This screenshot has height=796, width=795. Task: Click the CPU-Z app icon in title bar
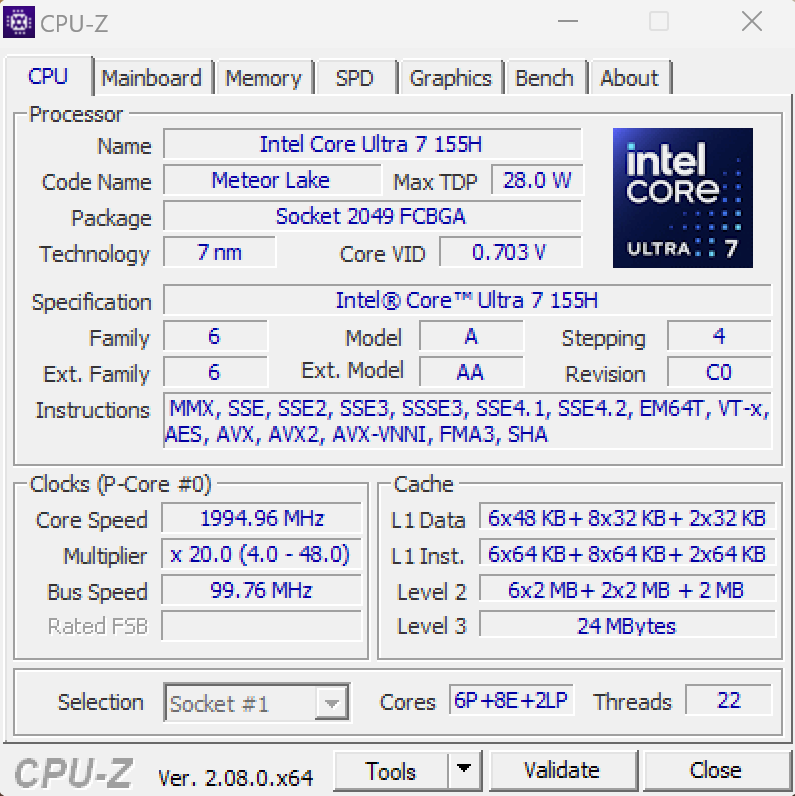pyautogui.click(x=19, y=22)
